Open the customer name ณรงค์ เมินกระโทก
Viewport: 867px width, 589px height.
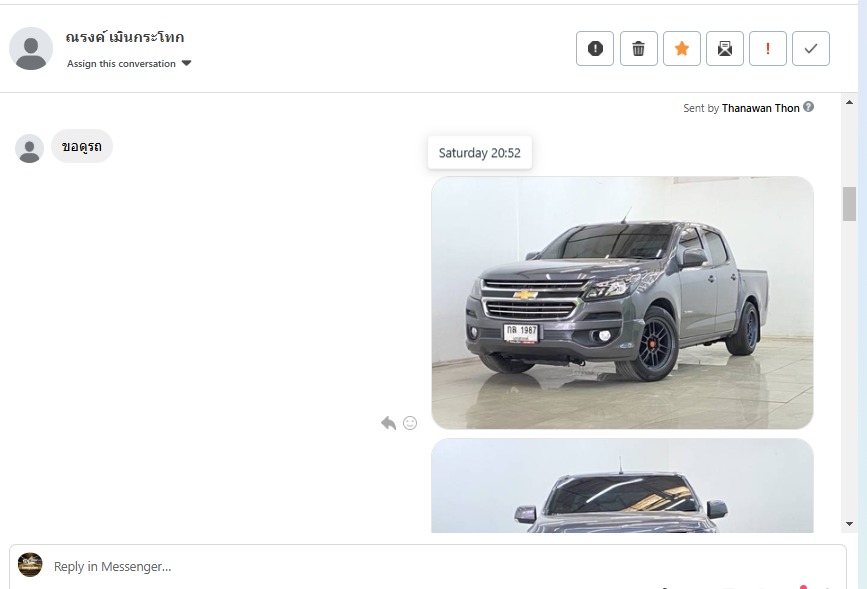(x=125, y=38)
